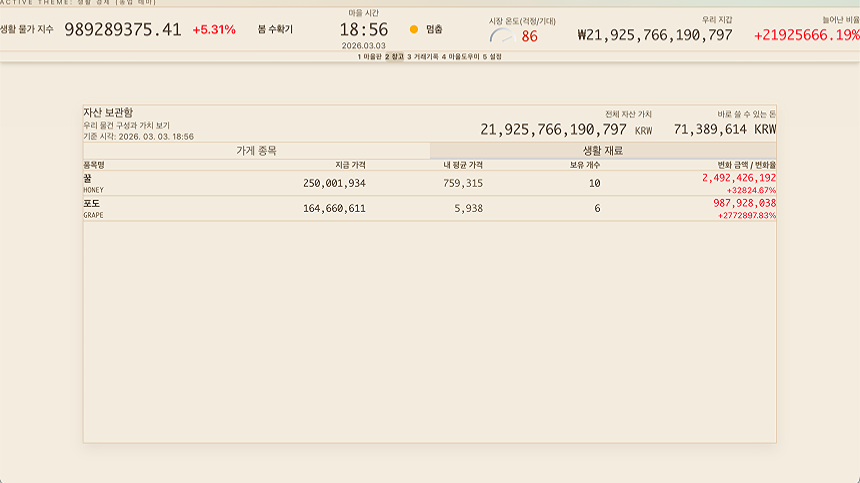The image size is (860, 483).
Task: Sort by 내 평균 가격 column
Action: [x=463, y=165]
